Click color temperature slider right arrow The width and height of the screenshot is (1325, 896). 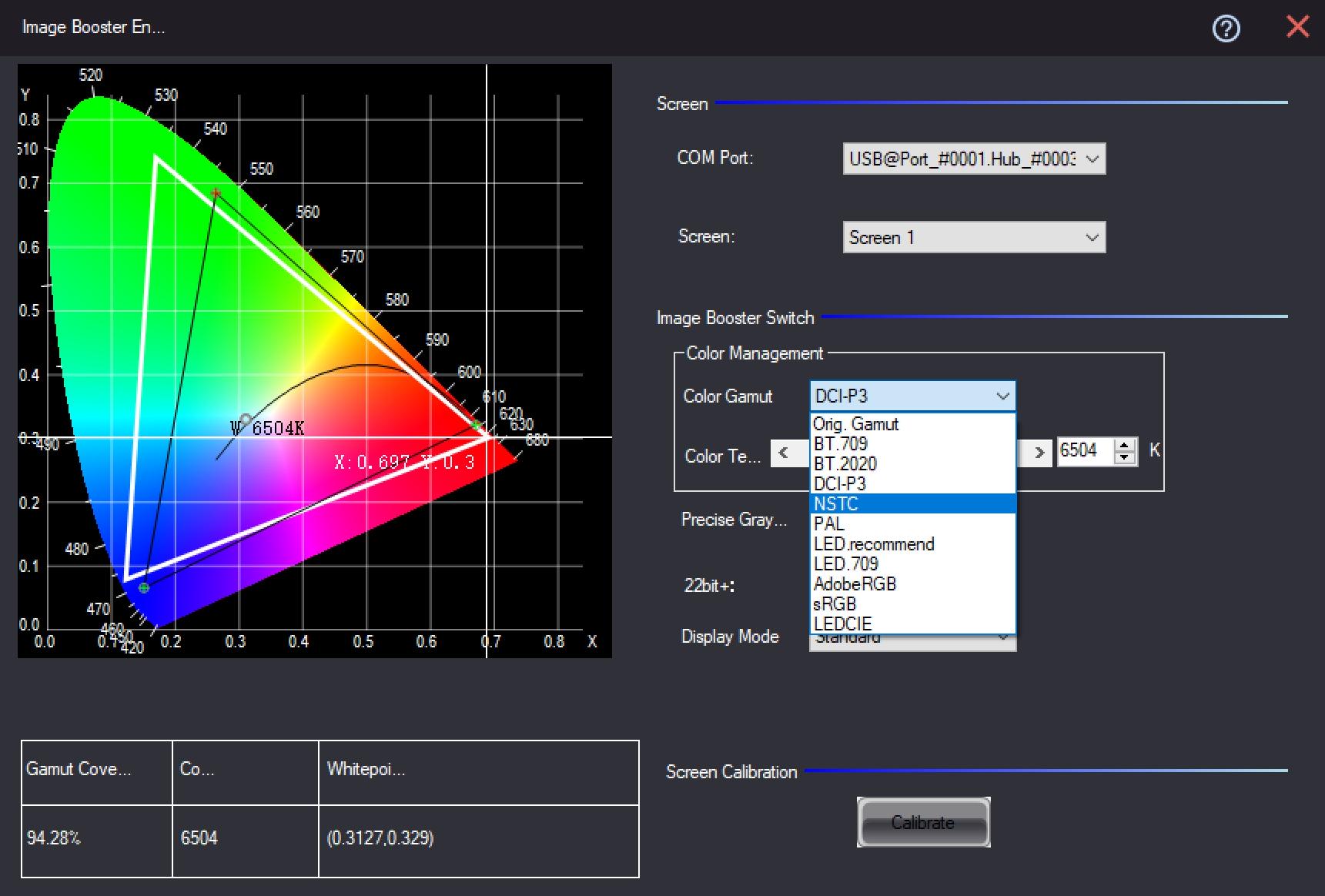click(x=1038, y=453)
